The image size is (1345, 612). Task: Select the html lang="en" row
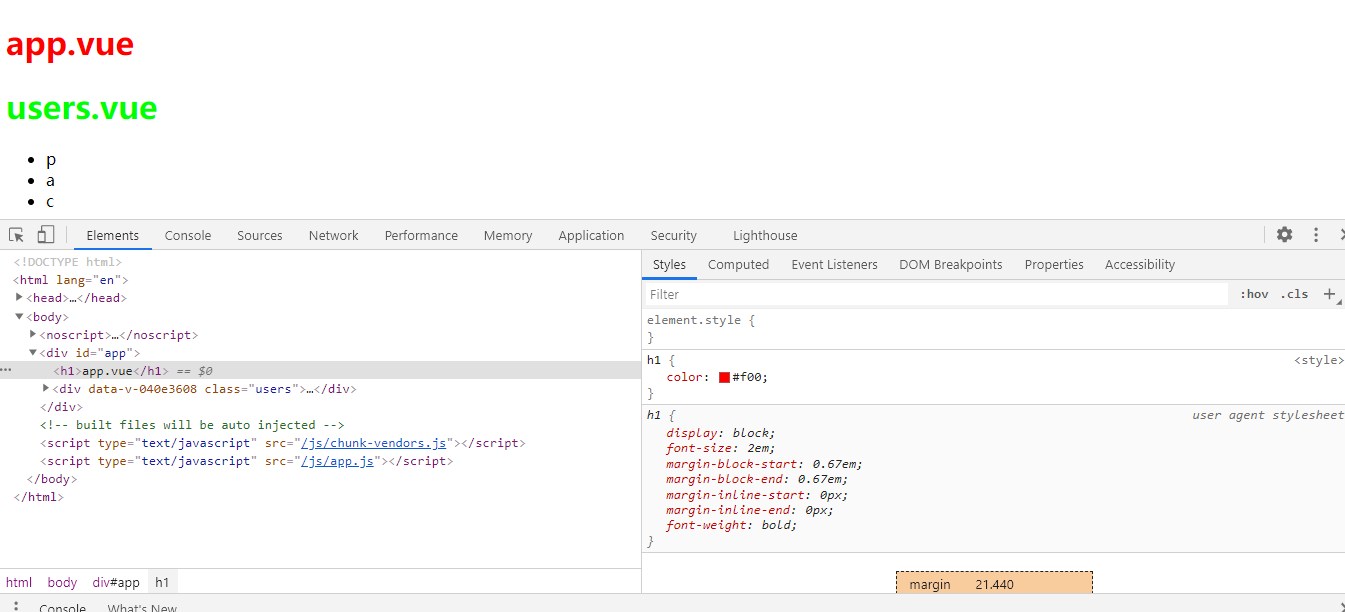point(320,280)
